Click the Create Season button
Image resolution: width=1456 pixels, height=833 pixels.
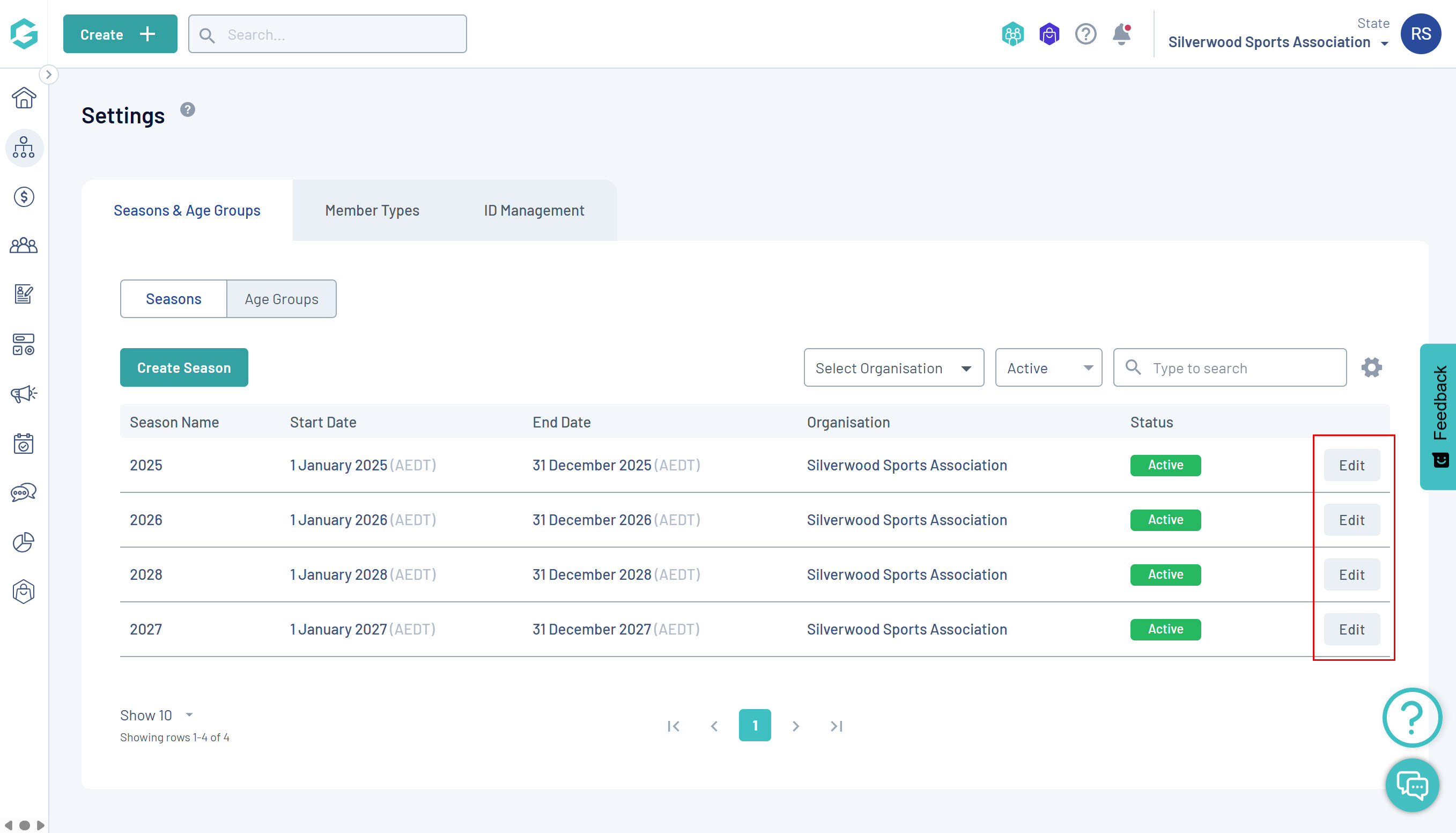[183, 368]
